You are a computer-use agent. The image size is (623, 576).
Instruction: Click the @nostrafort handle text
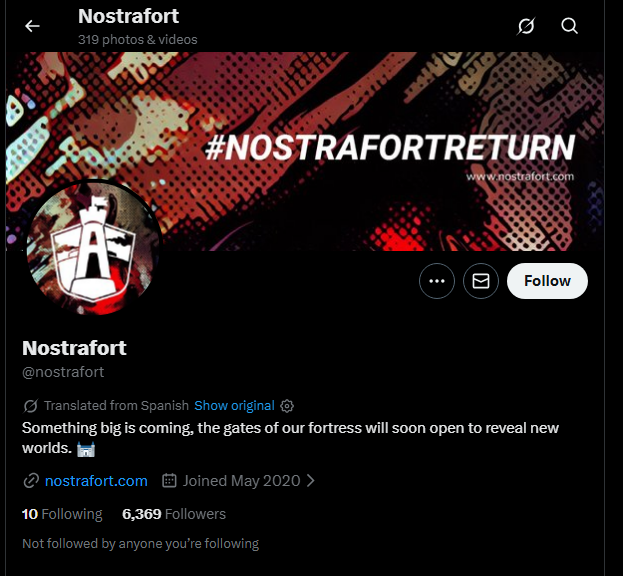click(63, 372)
